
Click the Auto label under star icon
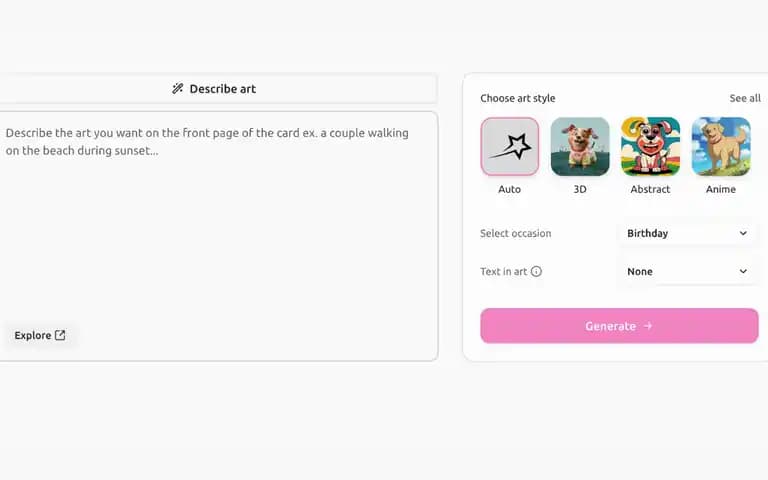(x=509, y=189)
